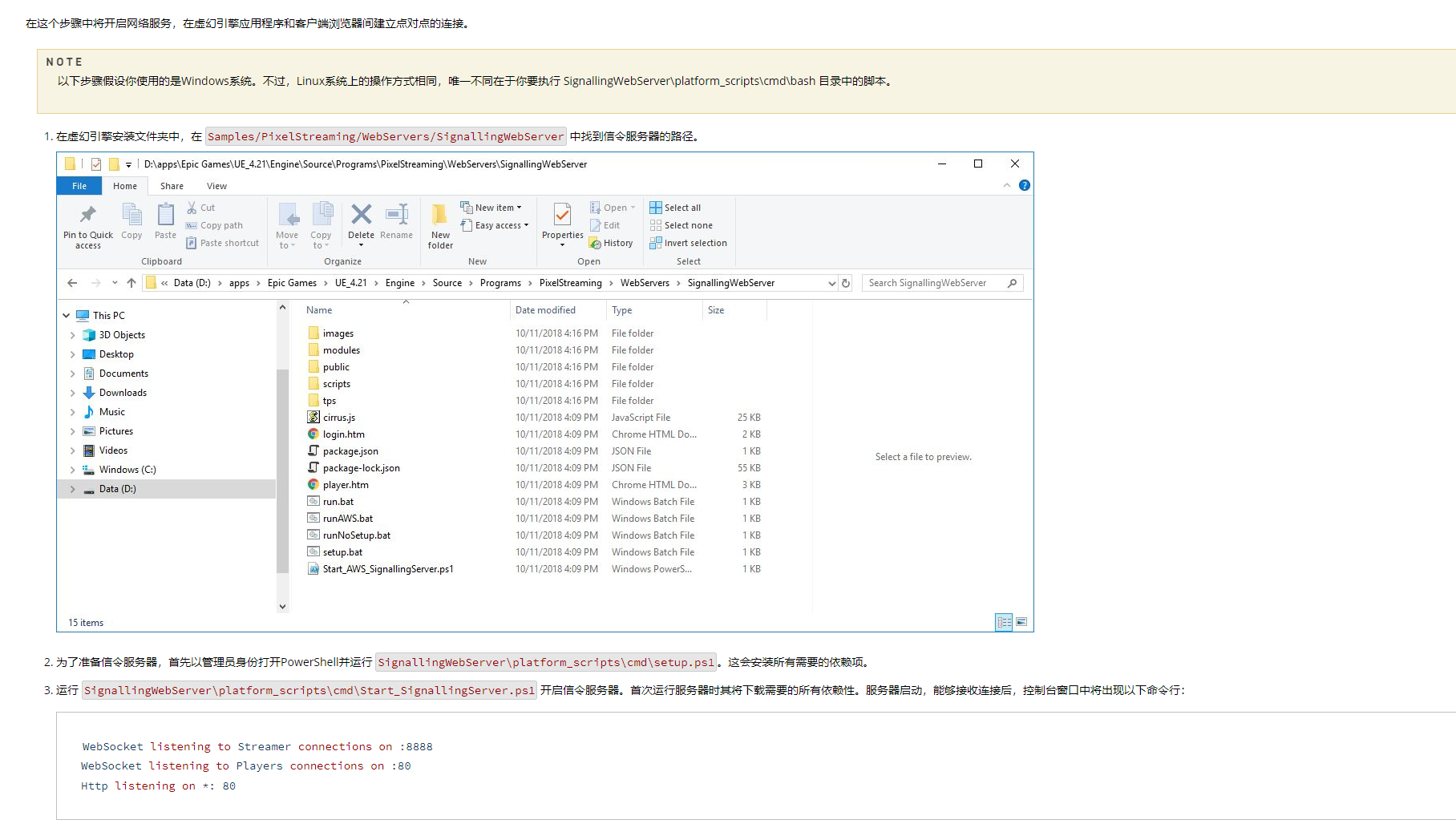Click the navigation pane scroll down arrow
This screenshot has height=828, width=1456.
tap(282, 607)
